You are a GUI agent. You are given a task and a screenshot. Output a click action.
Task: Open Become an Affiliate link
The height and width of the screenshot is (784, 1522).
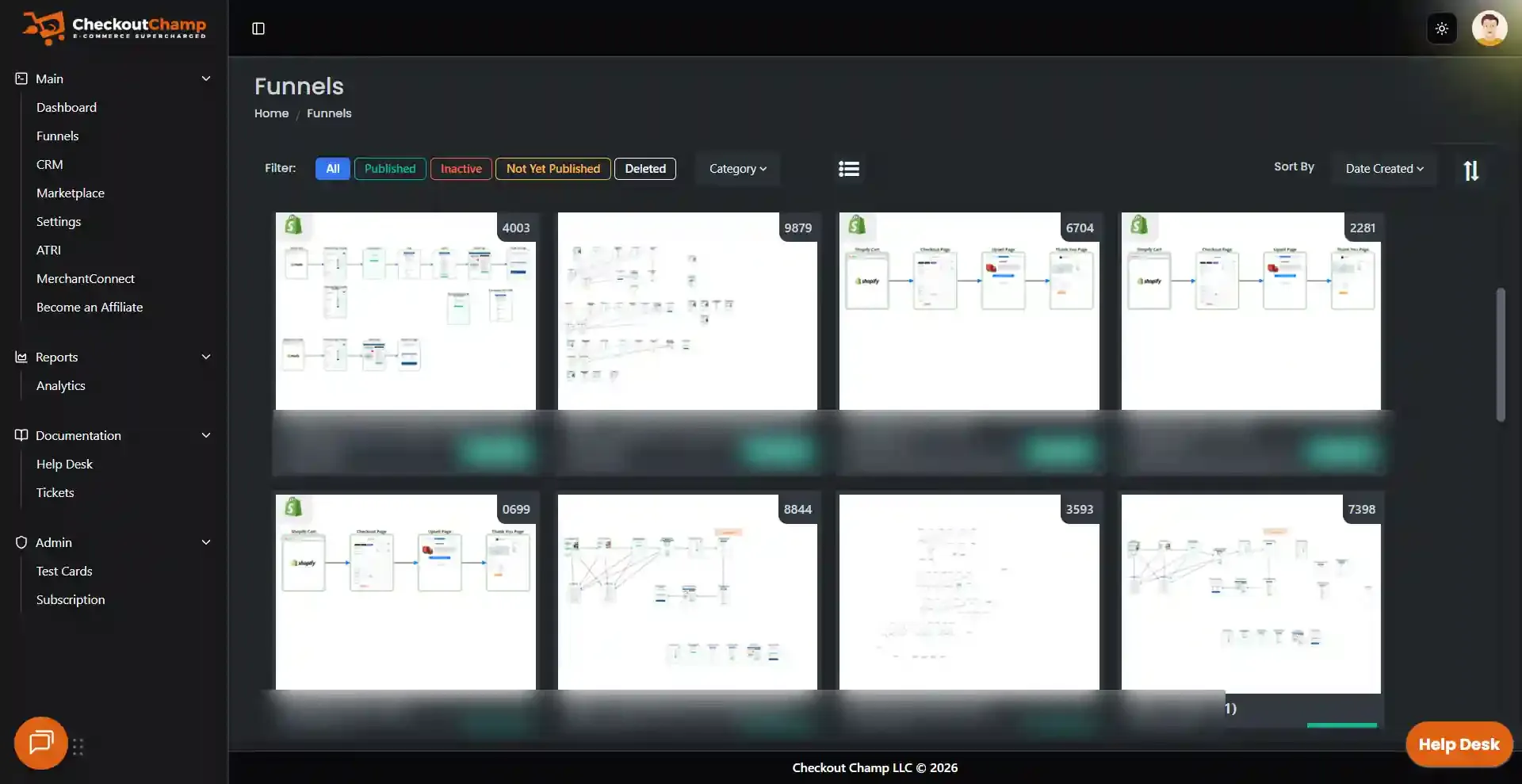point(90,307)
